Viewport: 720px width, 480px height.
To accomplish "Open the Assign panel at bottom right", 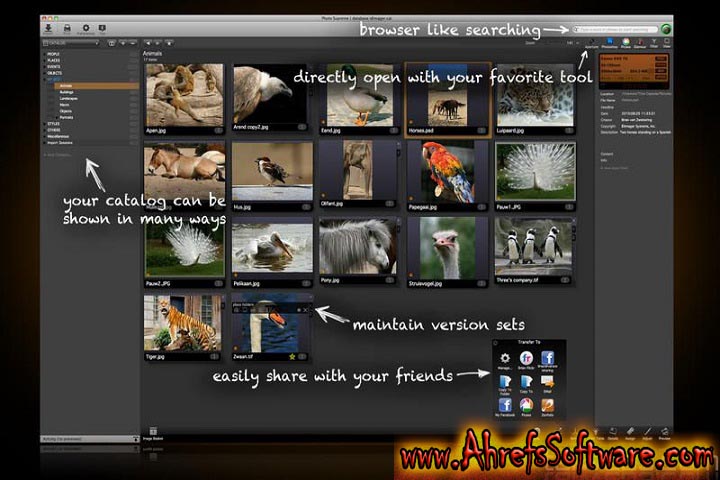I will click(x=630, y=433).
